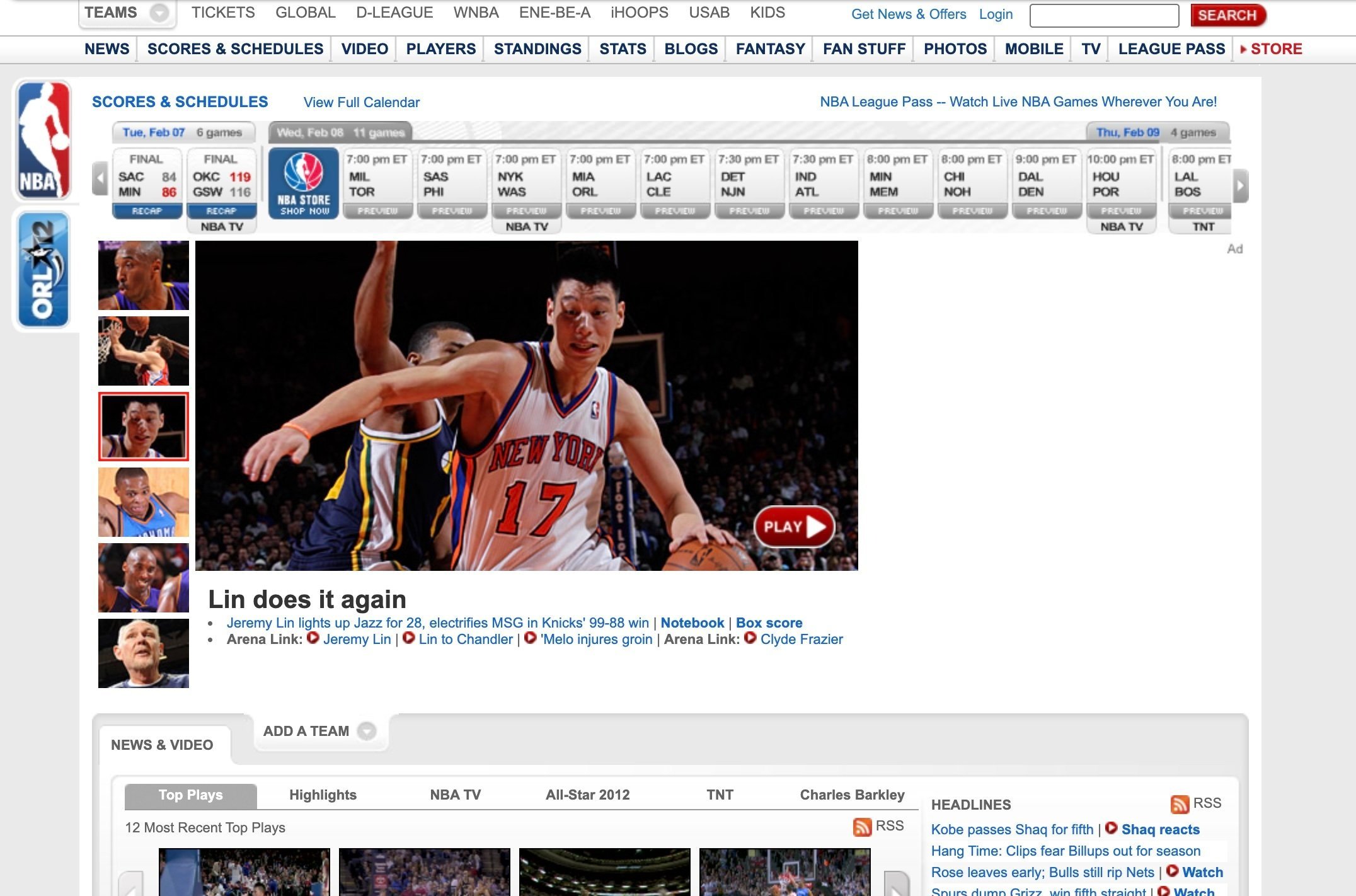Click the video icon before Lin to Chandler
Image resolution: width=1356 pixels, height=896 pixels.
[408, 638]
